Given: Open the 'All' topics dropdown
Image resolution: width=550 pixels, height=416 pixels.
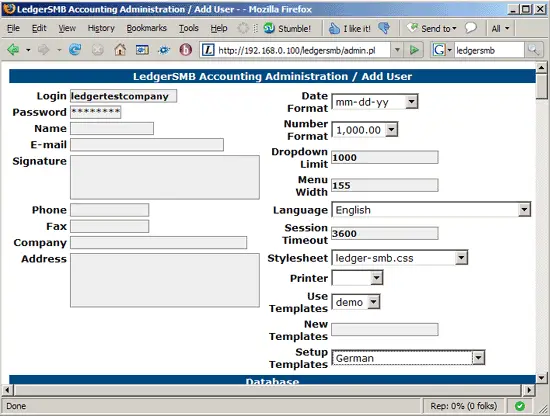Looking at the screenshot, I should [x=500, y=28].
